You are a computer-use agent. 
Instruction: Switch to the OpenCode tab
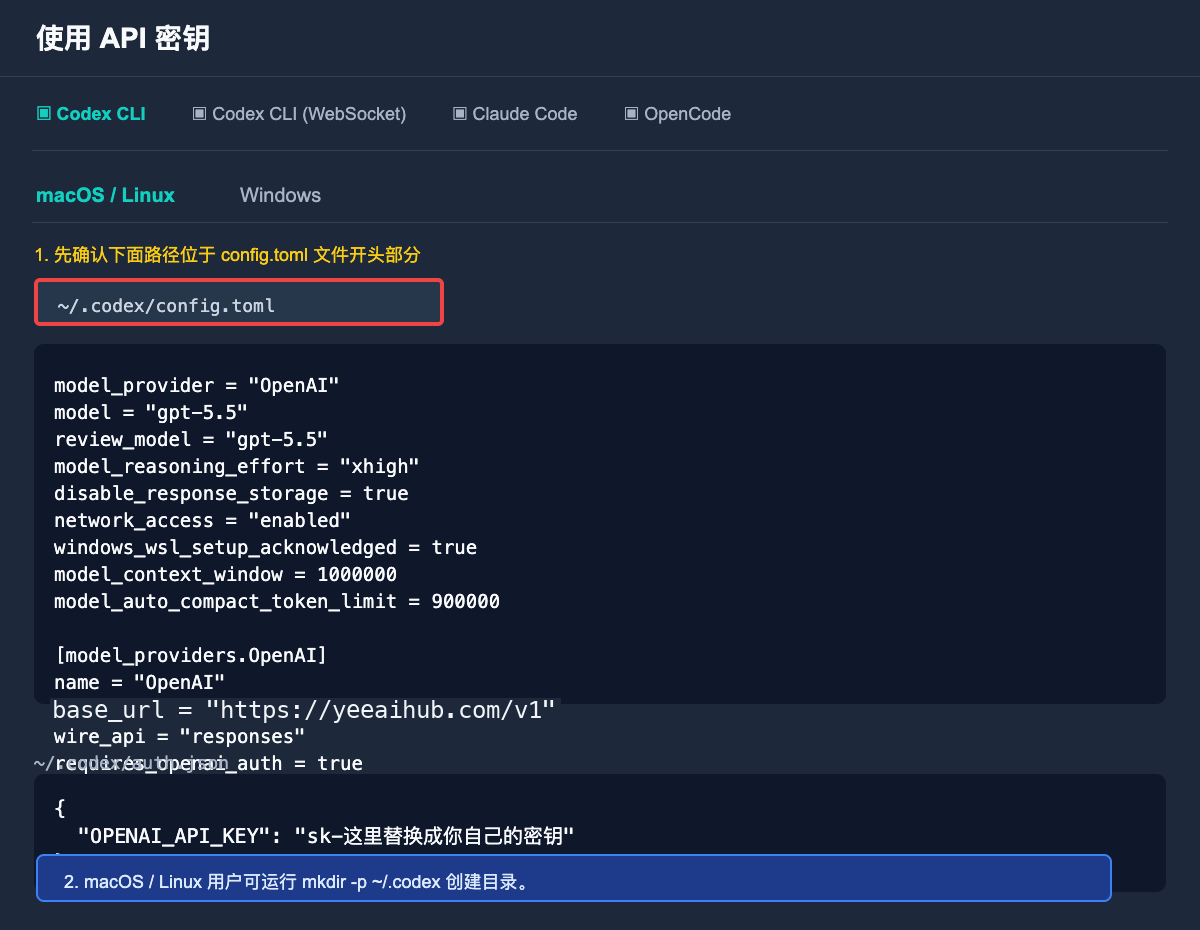677,114
